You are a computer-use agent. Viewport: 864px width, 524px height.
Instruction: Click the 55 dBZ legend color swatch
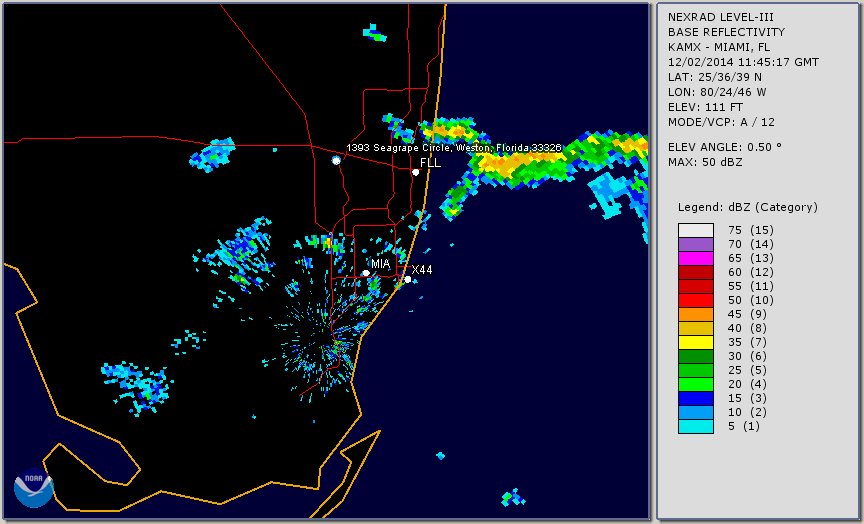696,287
